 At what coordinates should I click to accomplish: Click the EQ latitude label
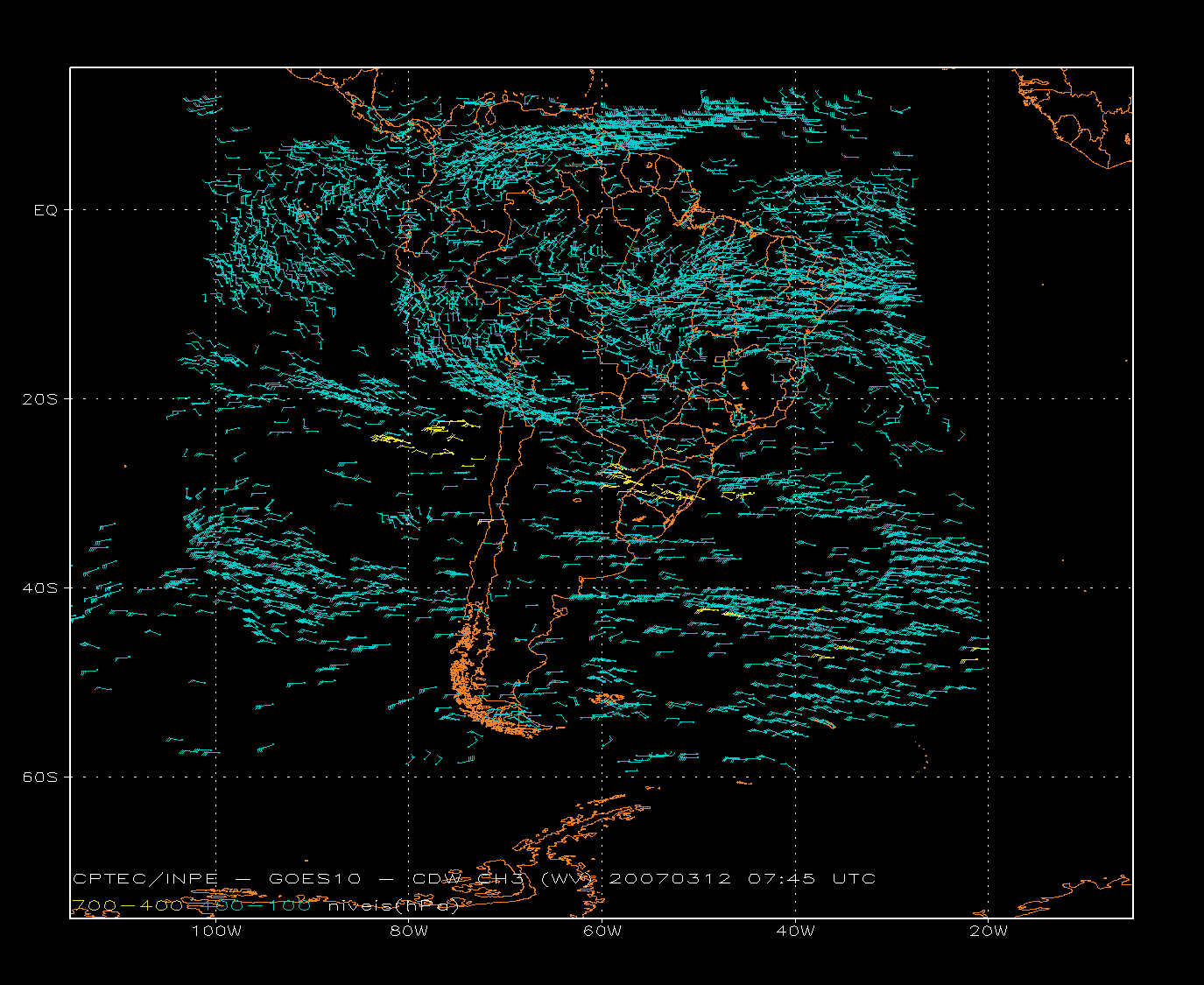(x=46, y=210)
